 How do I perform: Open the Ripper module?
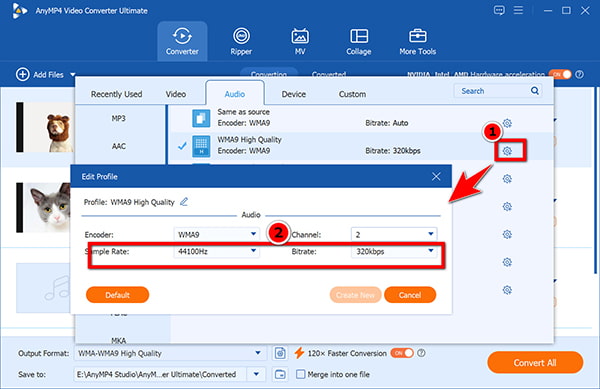(241, 41)
